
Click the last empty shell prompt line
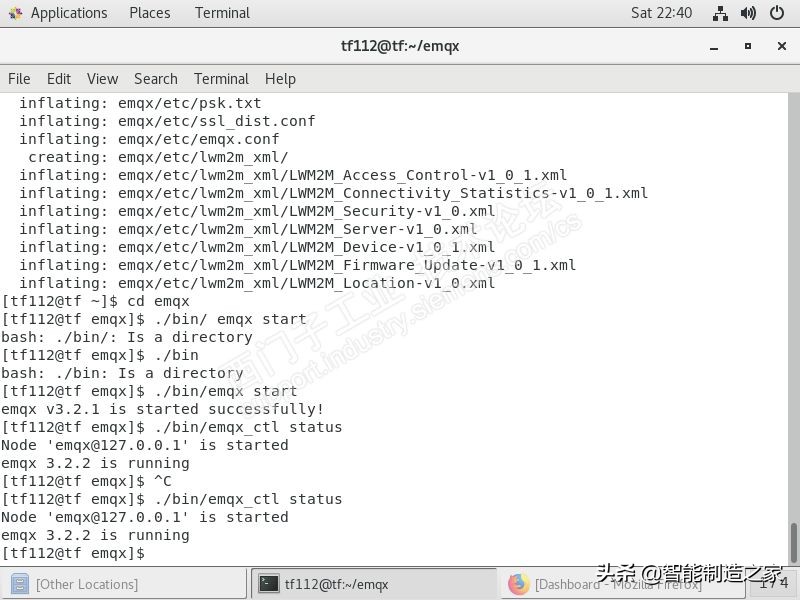click(73, 553)
